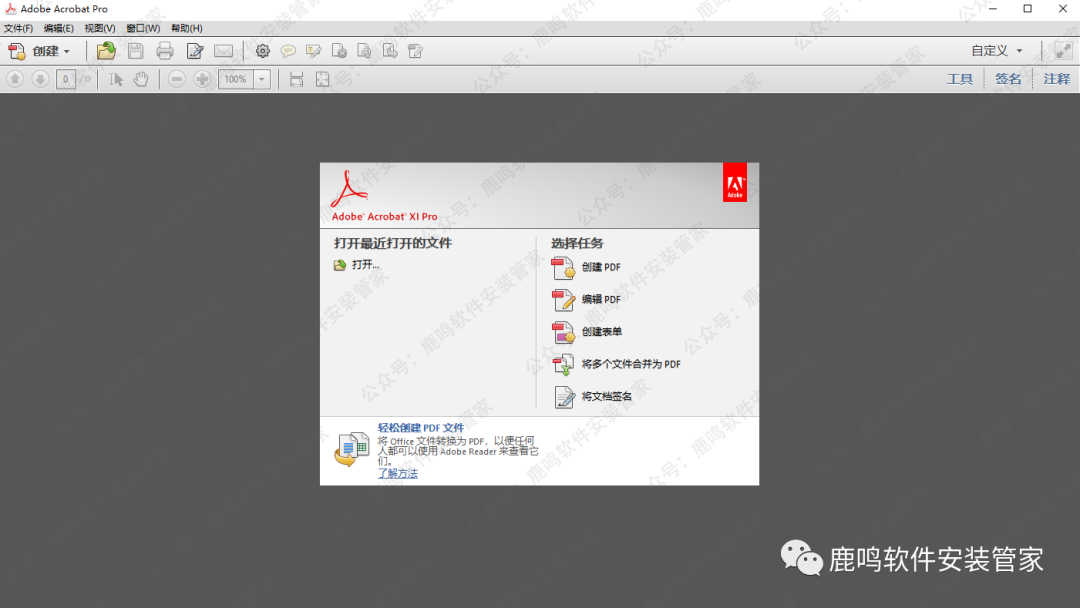Click the Create Form task icon
This screenshot has height=608, width=1080.
click(x=564, y=332)
